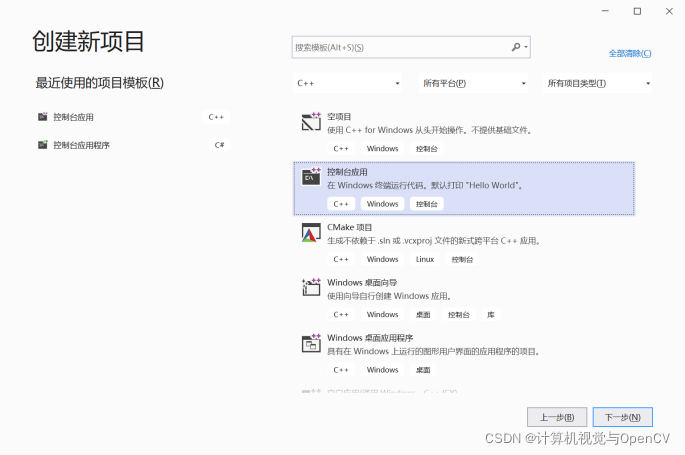The width and height of the screenshot is (685, 455).
Task: Click recent 控制台应用 C++ template icon
Action: point(42,117)
